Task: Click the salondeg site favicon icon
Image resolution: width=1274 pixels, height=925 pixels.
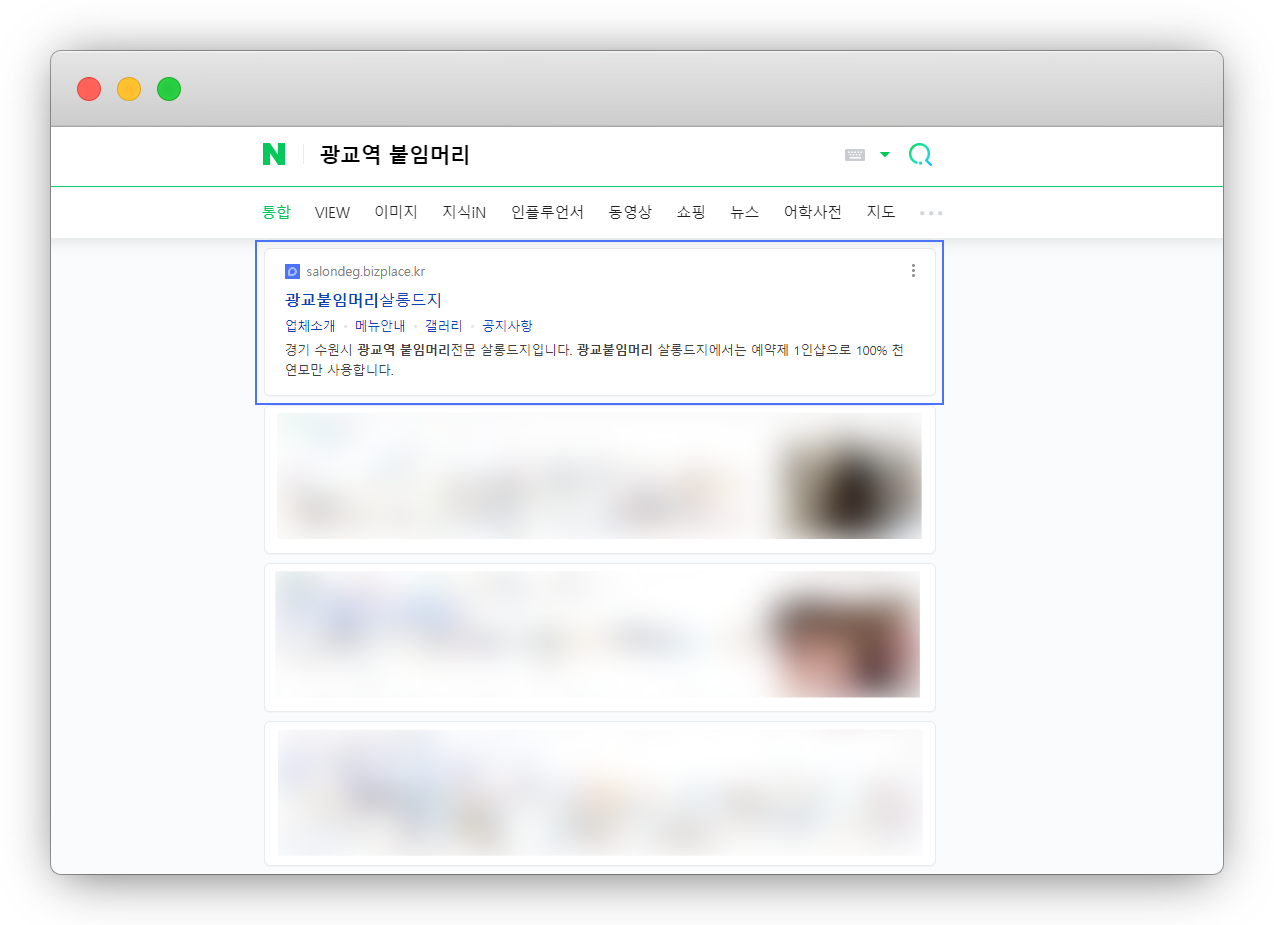Action: 292,271
